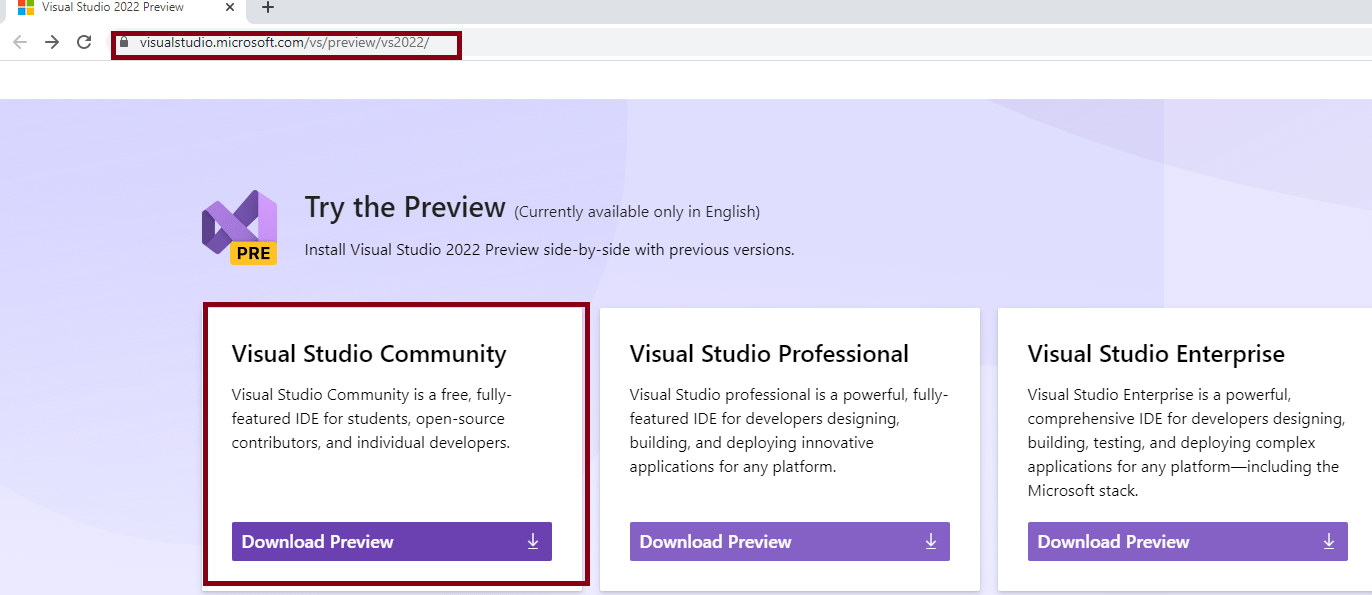Click the browser forward arrow

pos(52,42)
